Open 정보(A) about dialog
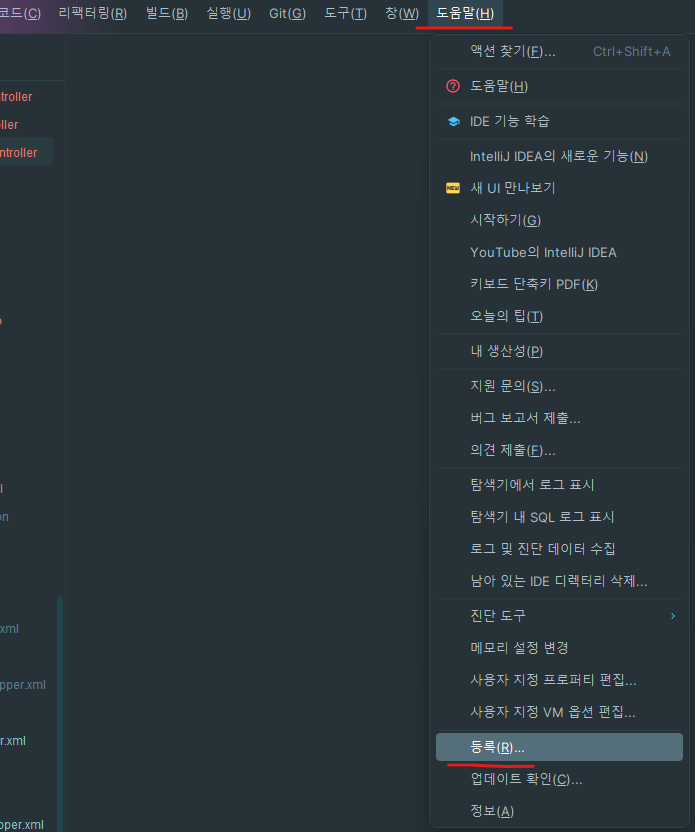Viewport: 695px width, 832px height. click(559, 811)
